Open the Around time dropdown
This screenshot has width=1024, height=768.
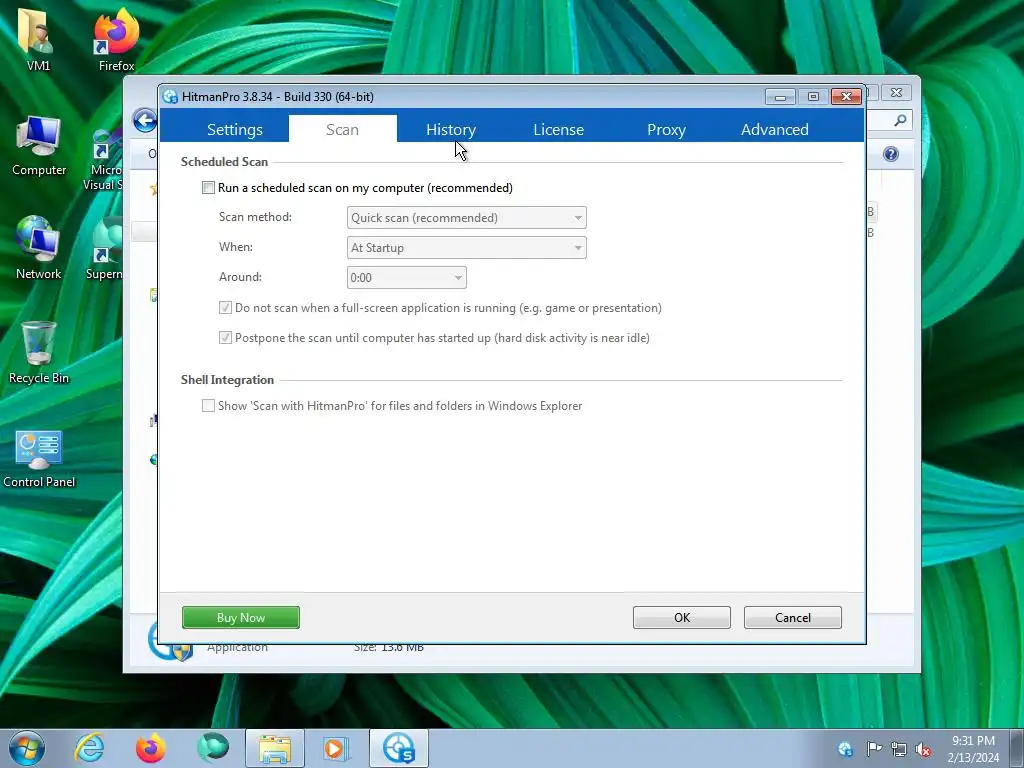pos(406,278)
